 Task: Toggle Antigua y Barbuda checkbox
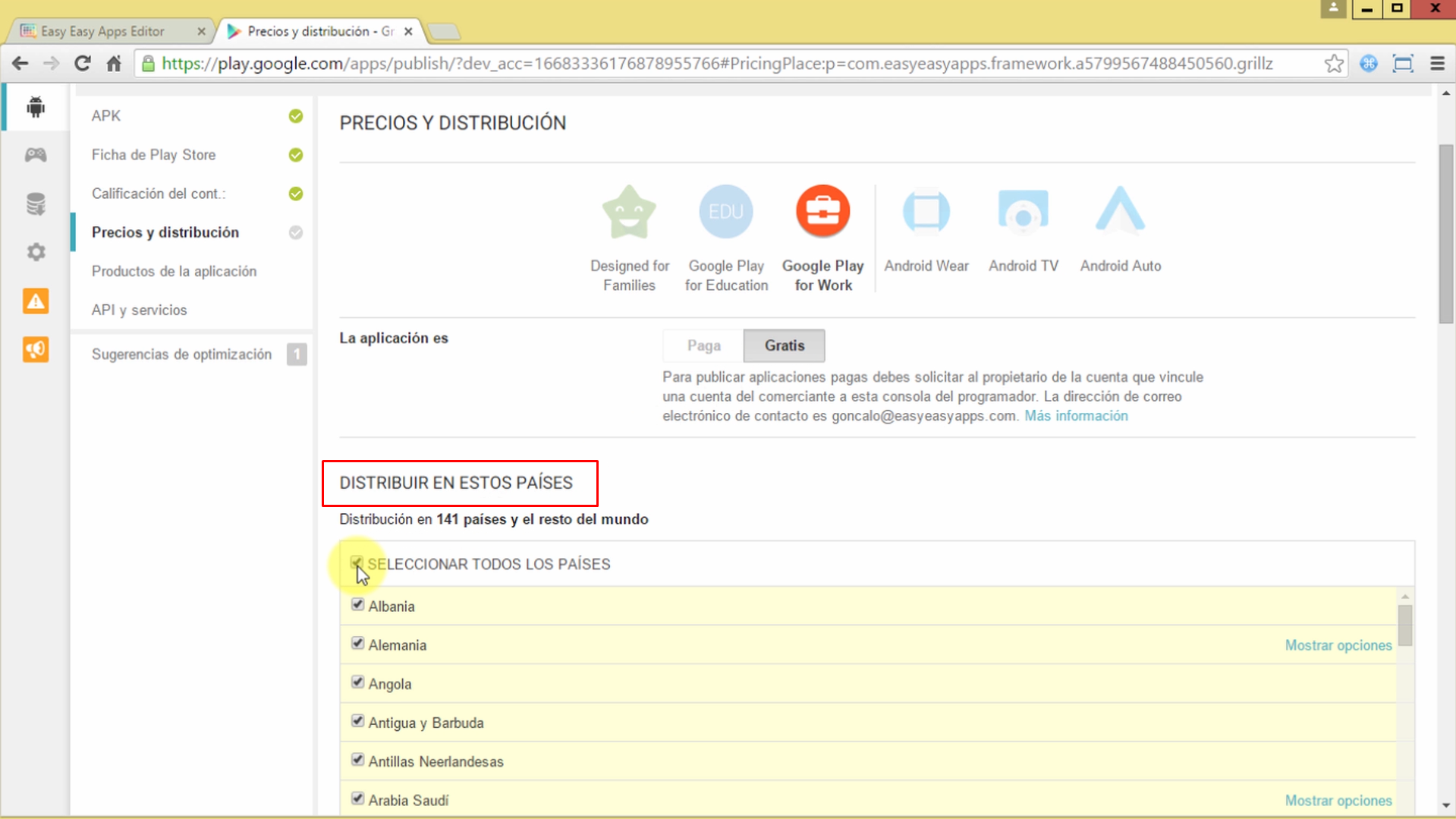357,720
